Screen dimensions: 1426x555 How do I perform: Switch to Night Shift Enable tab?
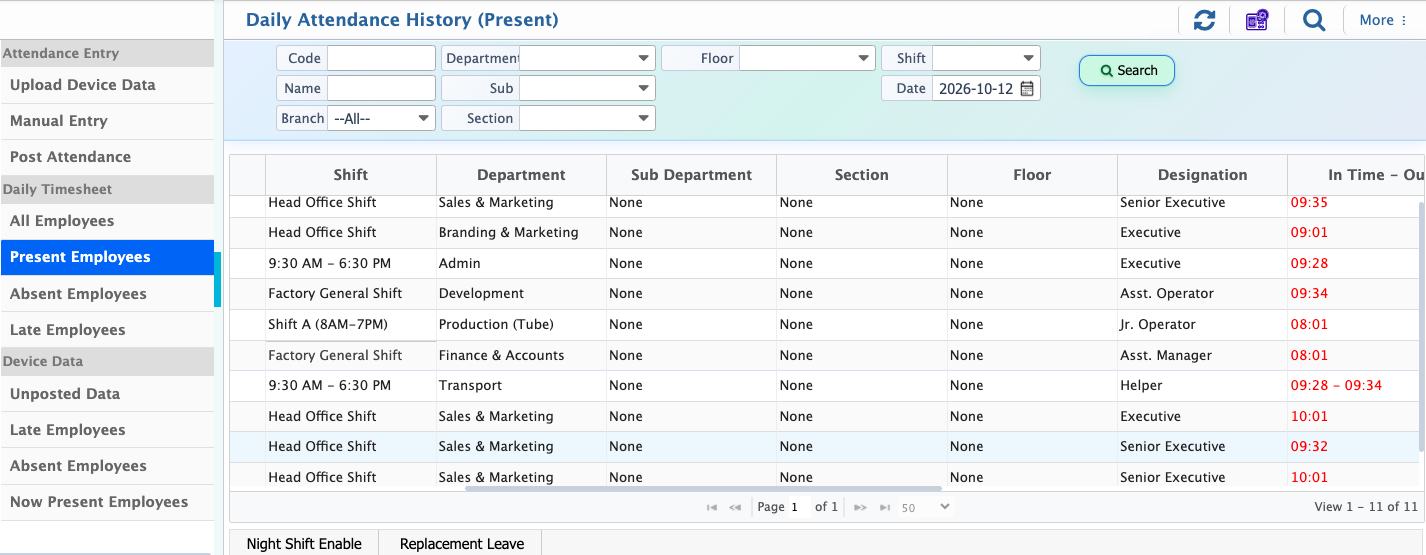click(304, 544)
